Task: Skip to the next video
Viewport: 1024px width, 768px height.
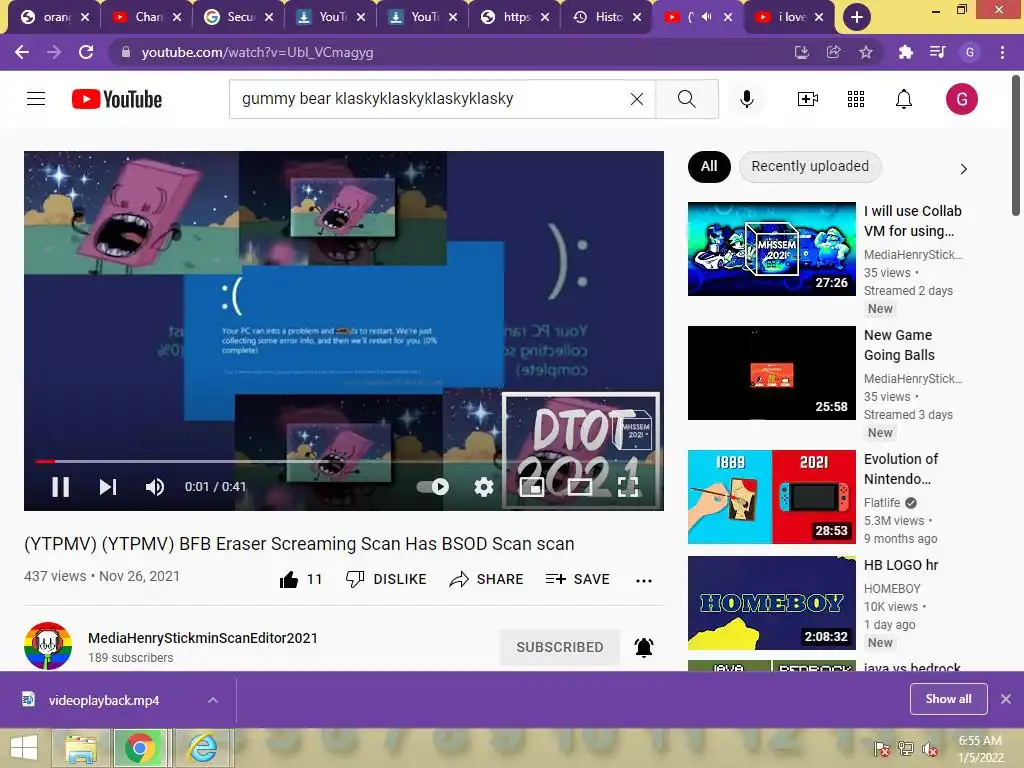Action: (108, 487)
